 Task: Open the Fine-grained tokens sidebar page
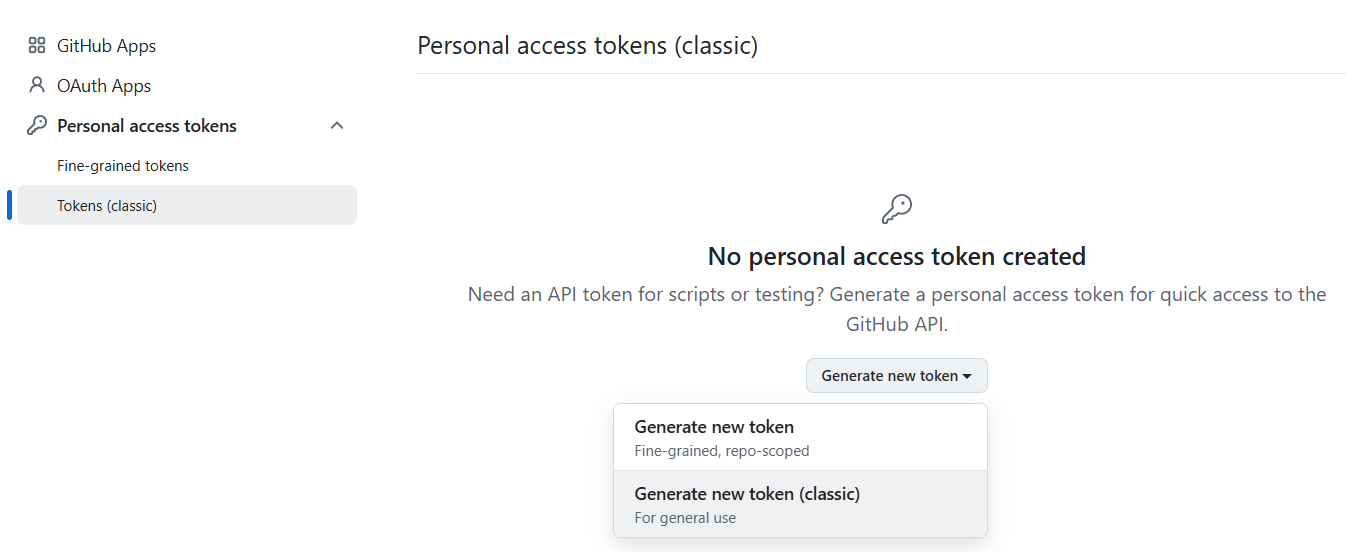(x=123, y=166)
